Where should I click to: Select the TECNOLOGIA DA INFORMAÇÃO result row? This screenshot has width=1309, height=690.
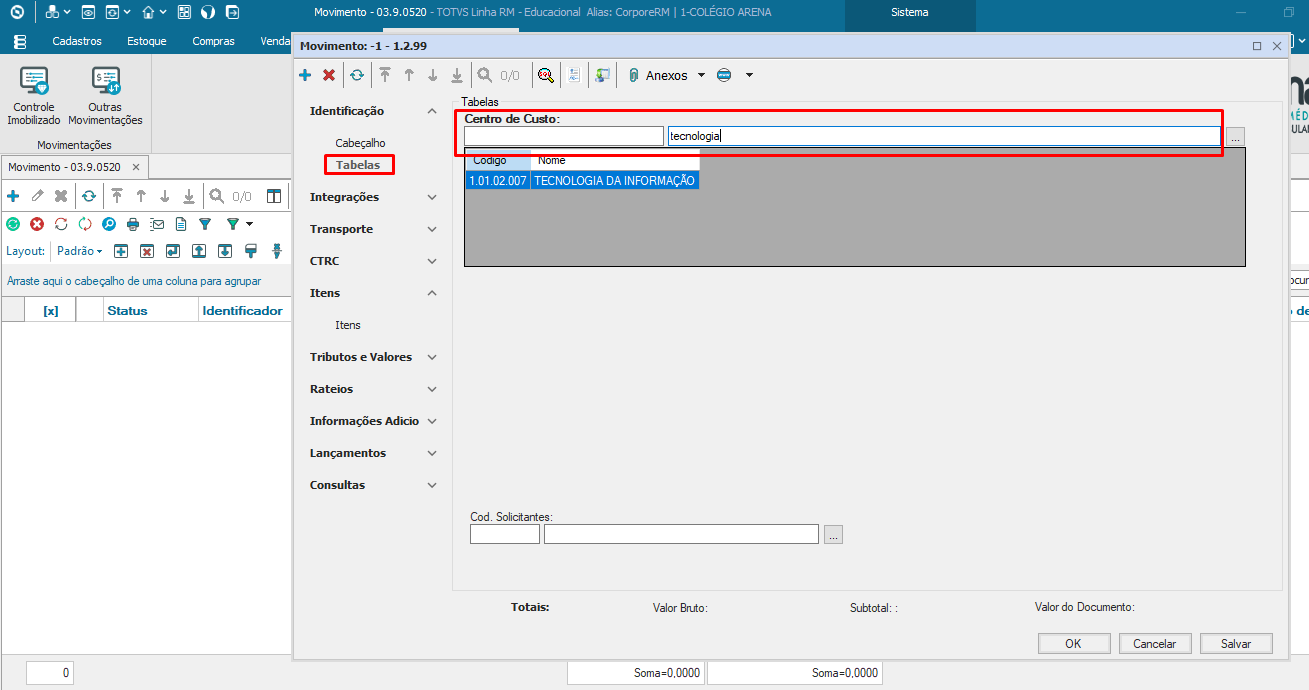point(613,181)
